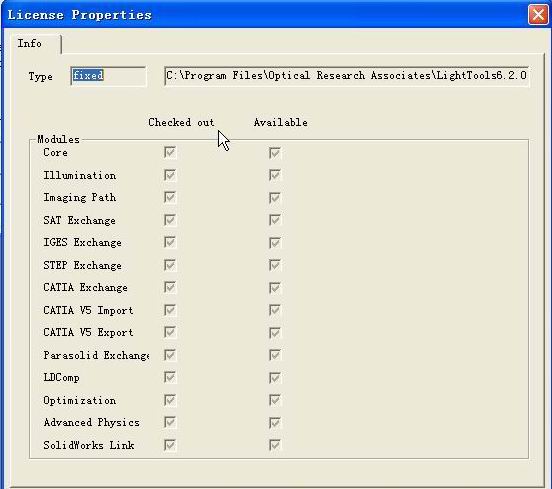Image resolution: width=552 pixels, height=489 pixels.
Task: Toggle Imaging Path available checkbox
Action: (x=275, y=198)
